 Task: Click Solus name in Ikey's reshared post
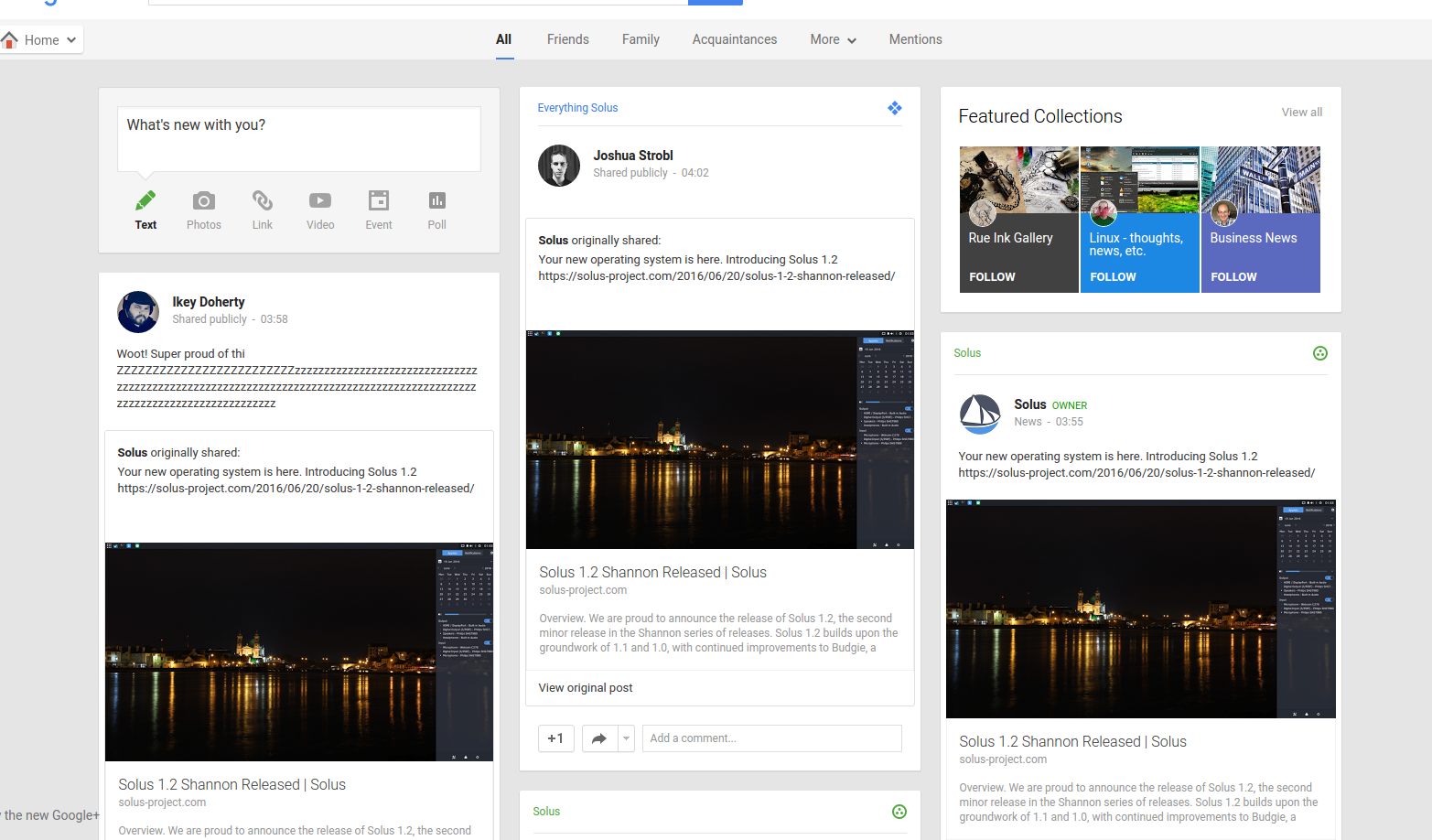tap(132, 453)
